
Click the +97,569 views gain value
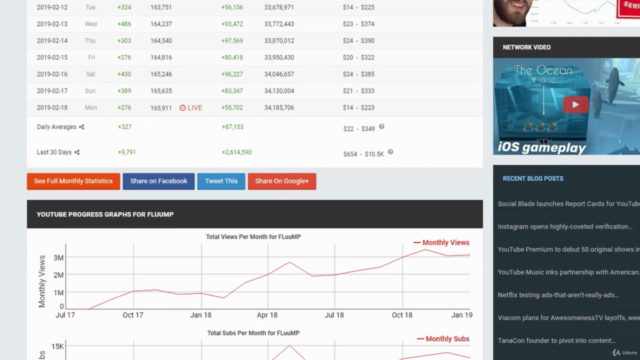[232, 41]
